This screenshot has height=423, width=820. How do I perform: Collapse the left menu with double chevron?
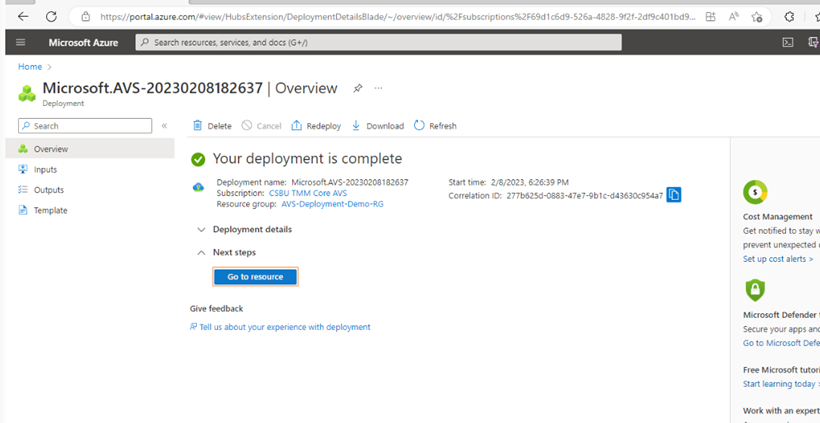[164, 125]
